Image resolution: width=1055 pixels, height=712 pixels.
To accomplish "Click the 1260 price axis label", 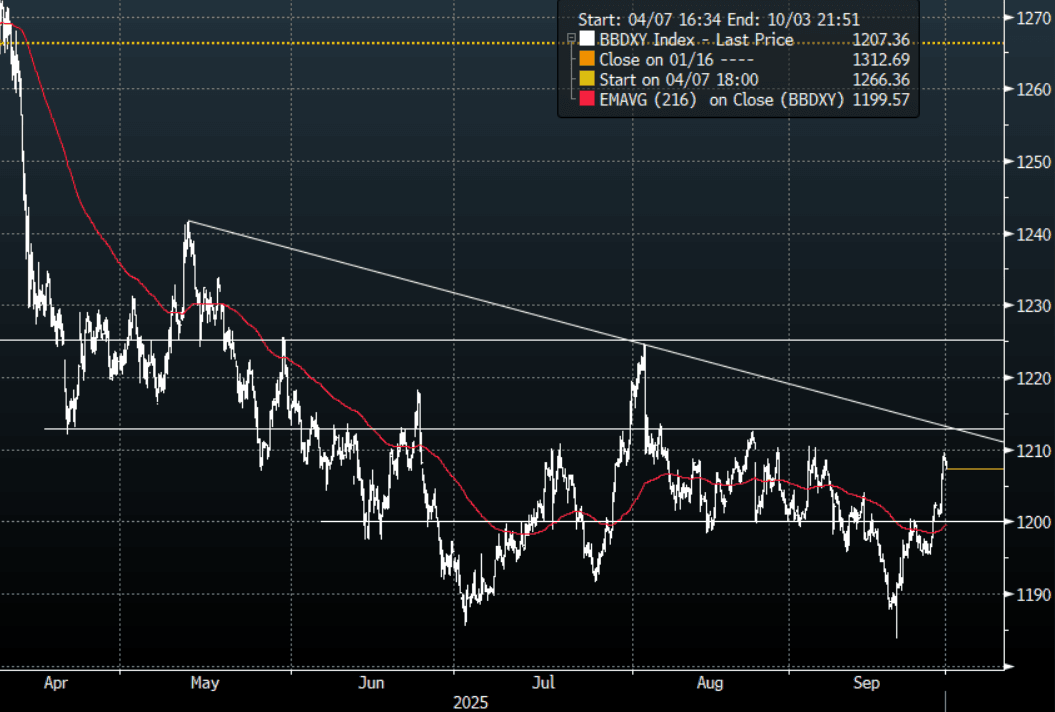I will pos(1033,90).
